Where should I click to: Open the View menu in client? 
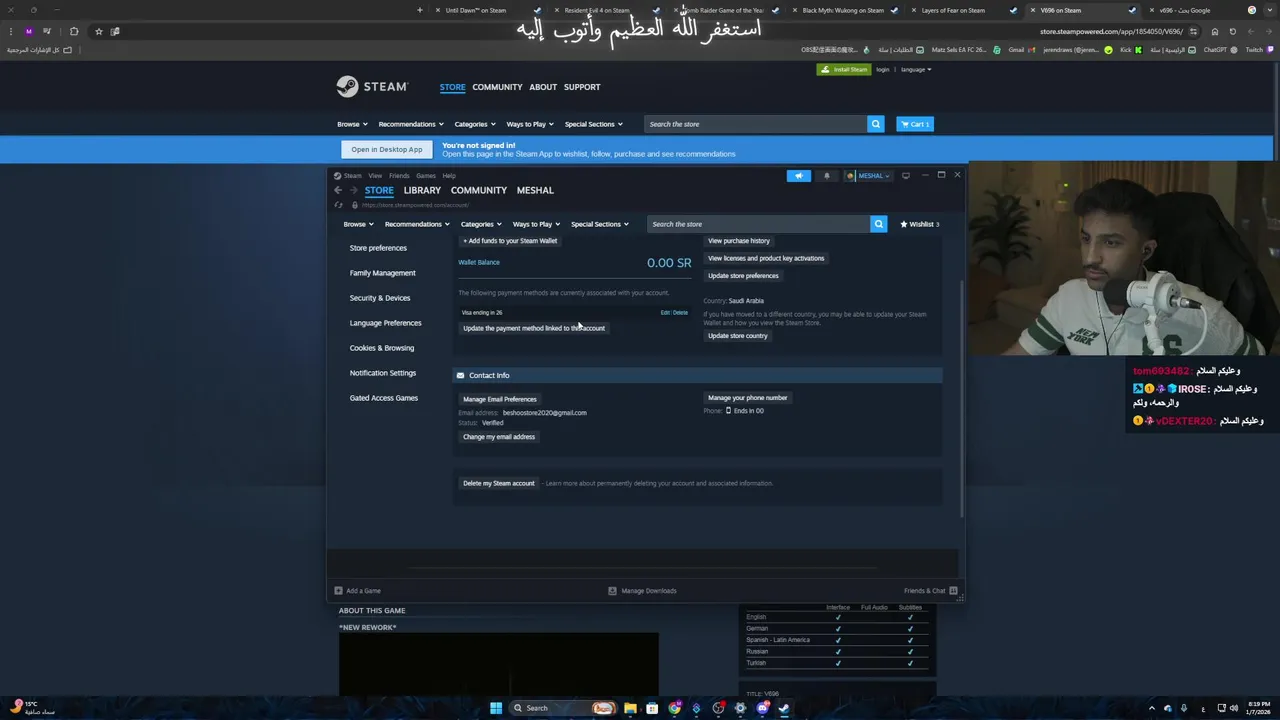375,176
